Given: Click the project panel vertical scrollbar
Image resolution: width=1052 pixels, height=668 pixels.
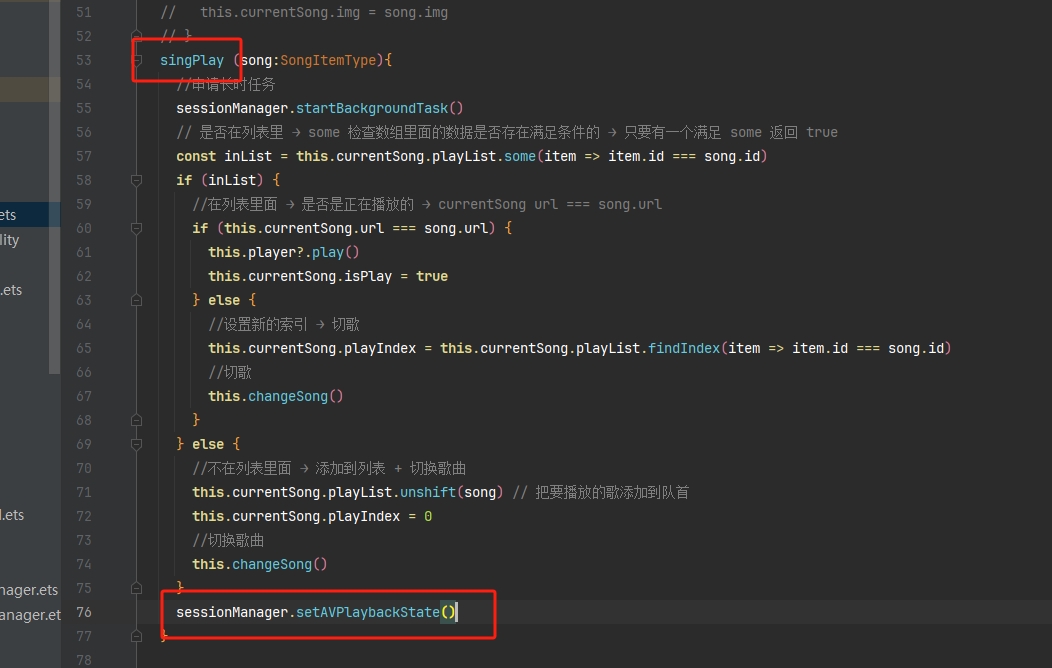Looking at the screenshot, I should pos(55,200).
